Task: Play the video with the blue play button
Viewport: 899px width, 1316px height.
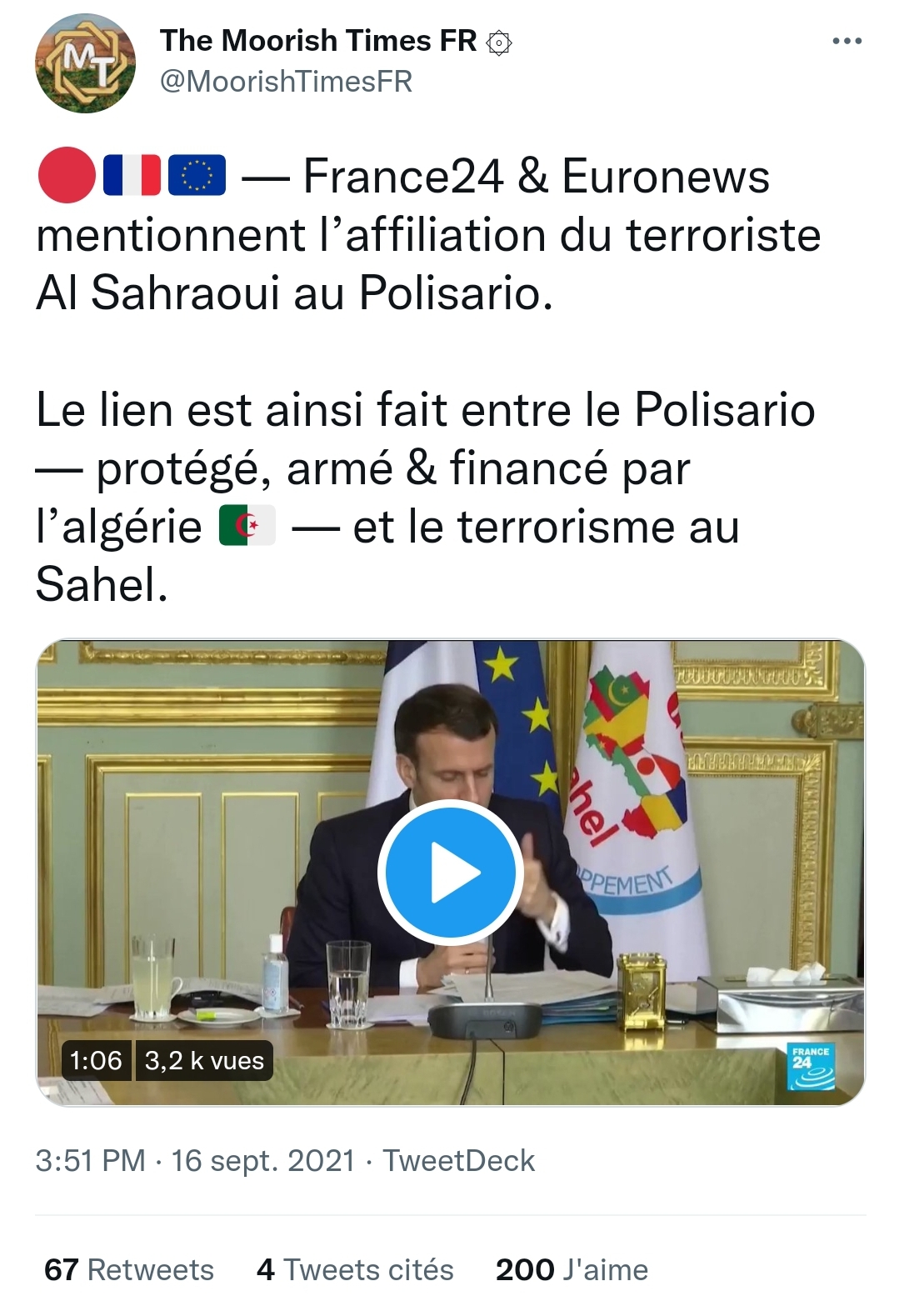Action: click(451, 872)
